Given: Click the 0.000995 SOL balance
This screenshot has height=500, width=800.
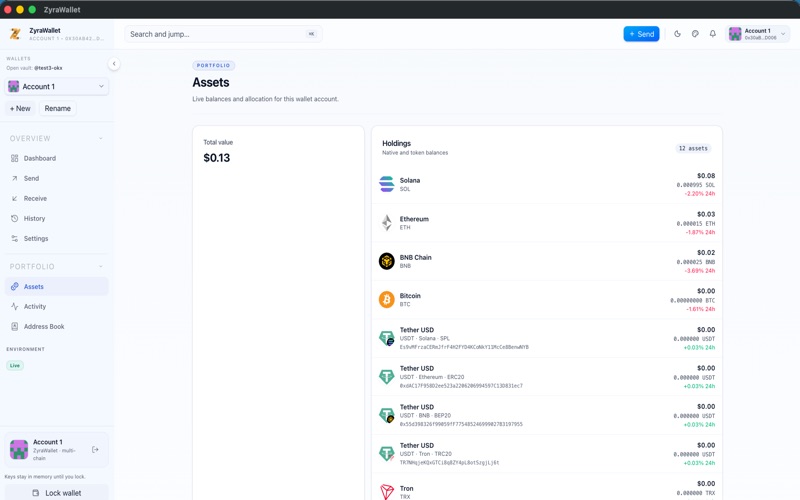Looking at the screenshot, I should (695, 185).
